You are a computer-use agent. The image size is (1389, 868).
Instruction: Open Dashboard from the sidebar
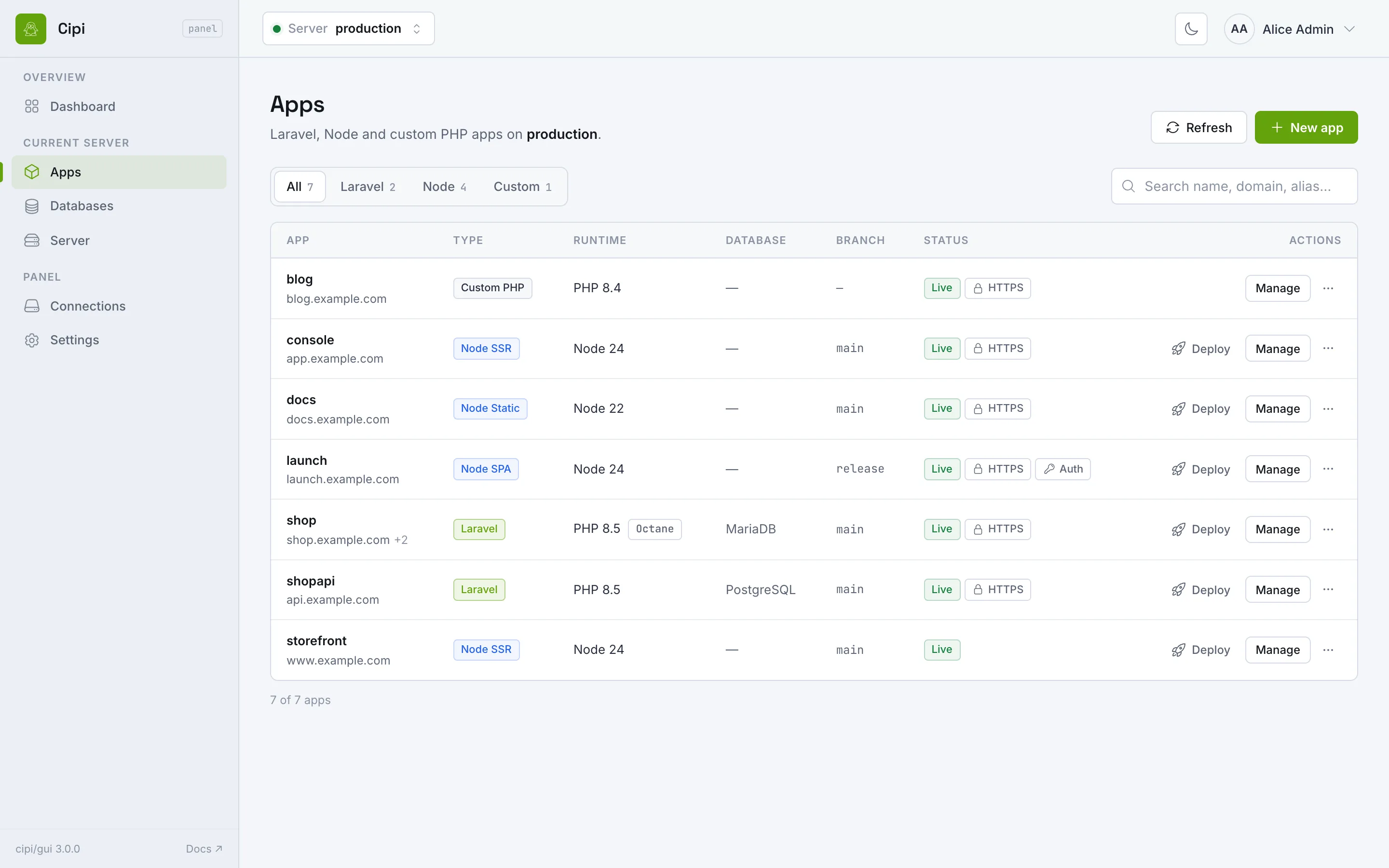click(x=119, y=106)
